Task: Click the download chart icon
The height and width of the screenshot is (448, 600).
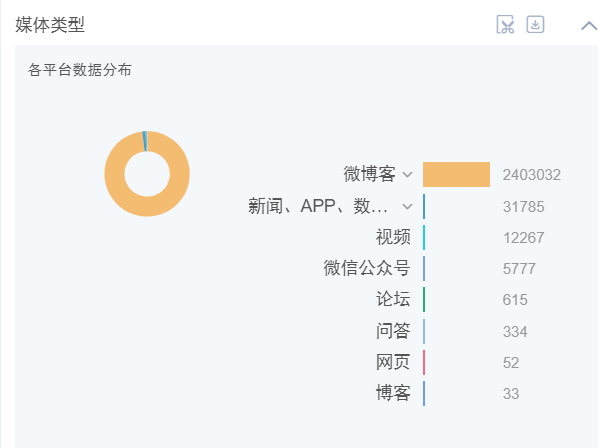Action: pyautogui.click(x=535, y=24)
